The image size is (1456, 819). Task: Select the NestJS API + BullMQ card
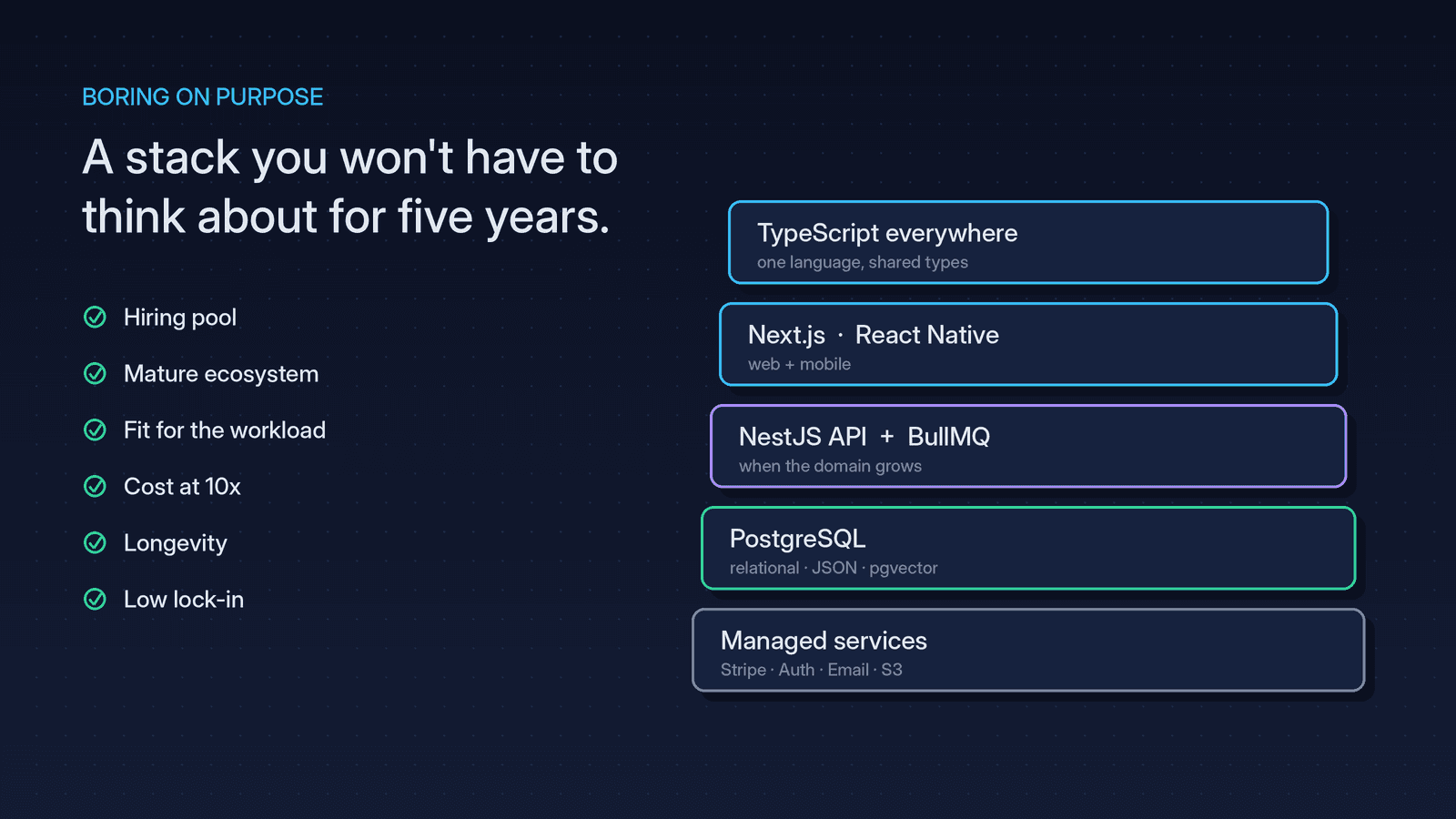1028,446
